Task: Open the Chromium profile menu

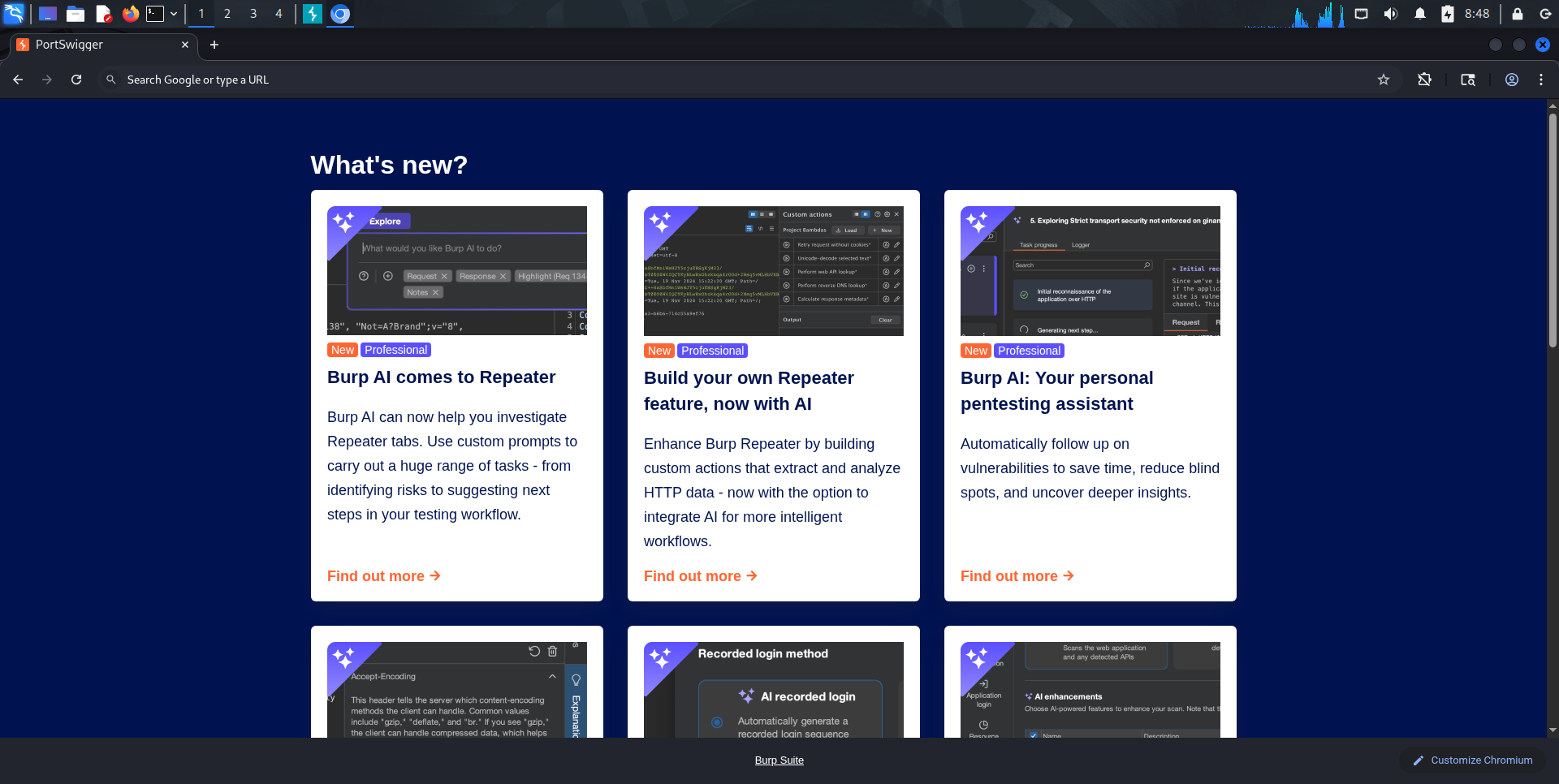Action: [x=1512, y=80]
